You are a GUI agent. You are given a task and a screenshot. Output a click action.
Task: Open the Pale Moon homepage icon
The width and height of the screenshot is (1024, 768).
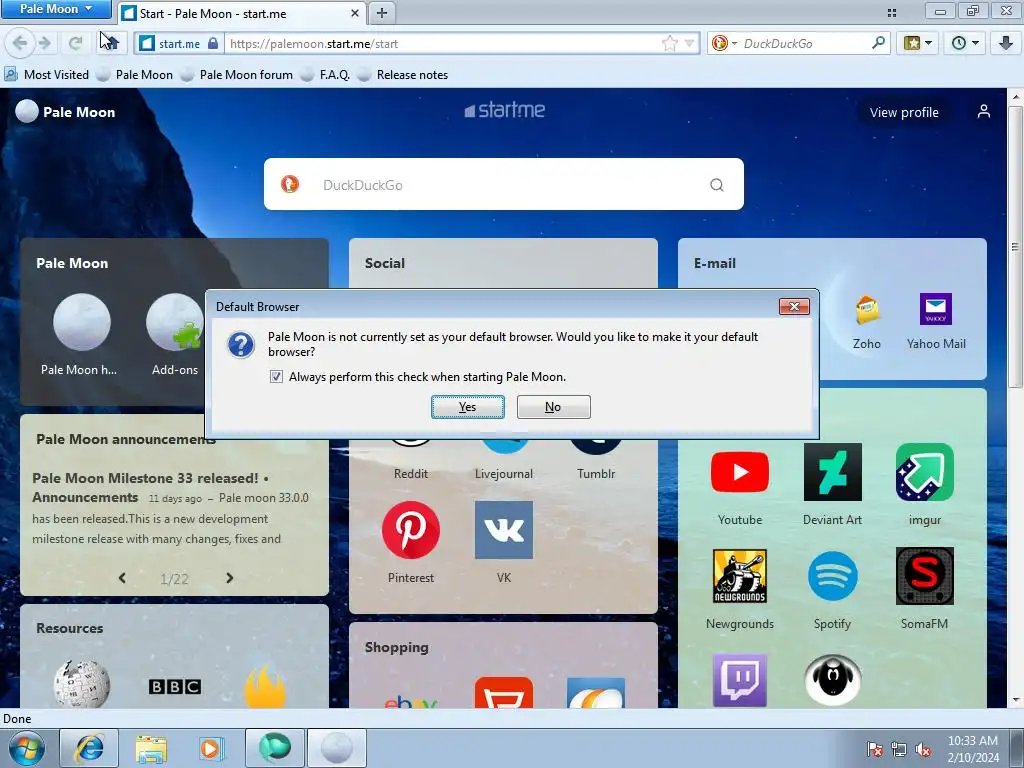[x=82, y=322]
